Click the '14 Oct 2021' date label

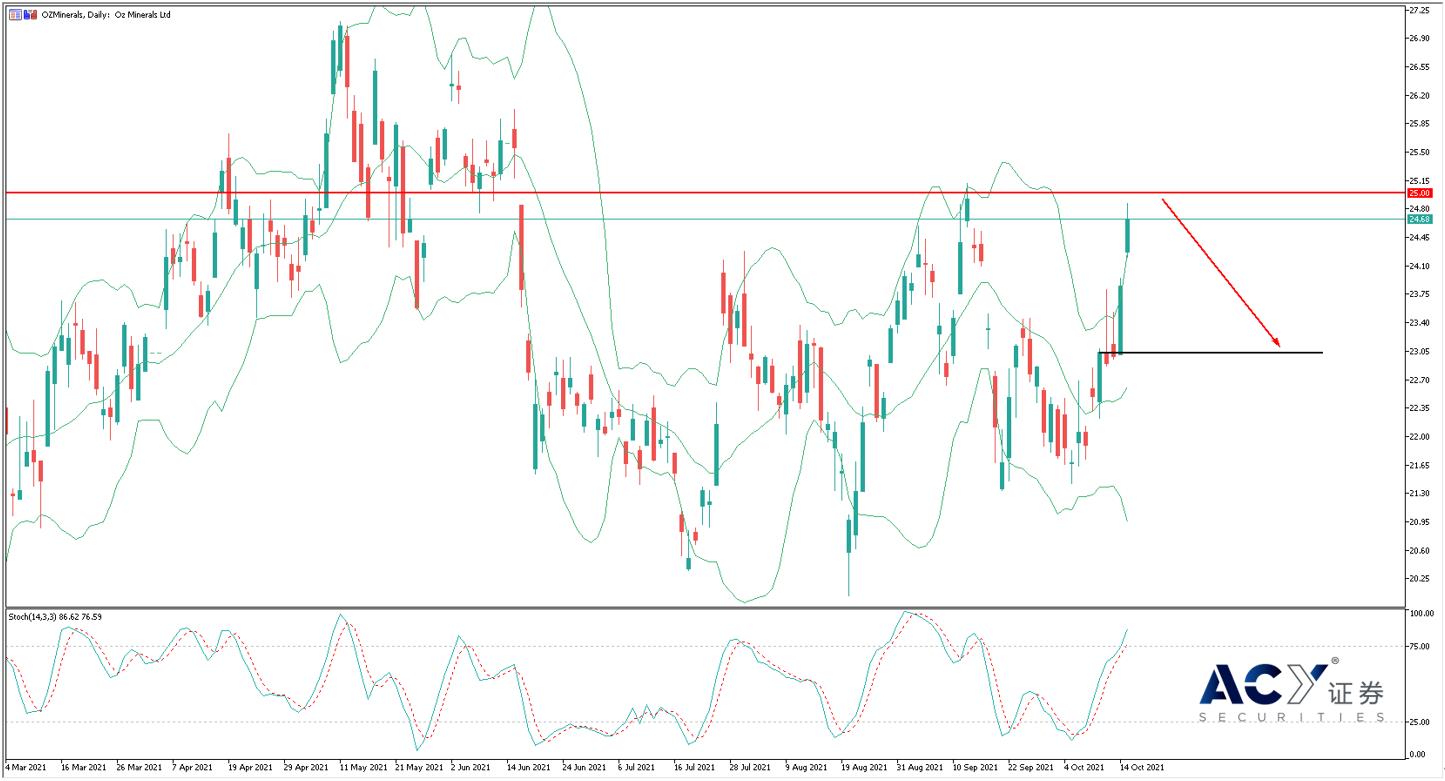1141,767
